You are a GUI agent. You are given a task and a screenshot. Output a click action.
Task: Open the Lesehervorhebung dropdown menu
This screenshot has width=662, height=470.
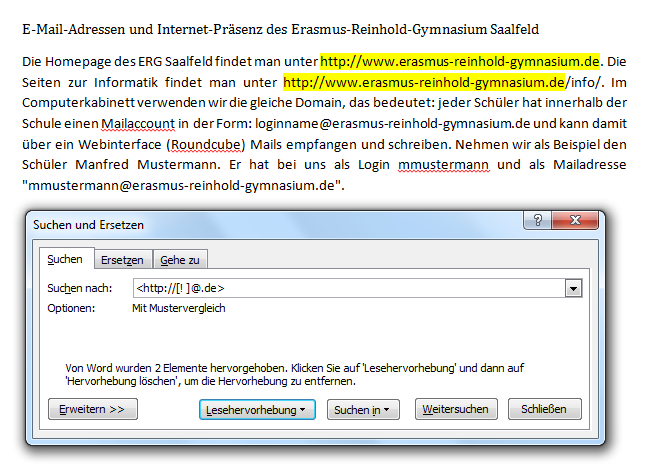pyautogui.click(x=257, y=410)
